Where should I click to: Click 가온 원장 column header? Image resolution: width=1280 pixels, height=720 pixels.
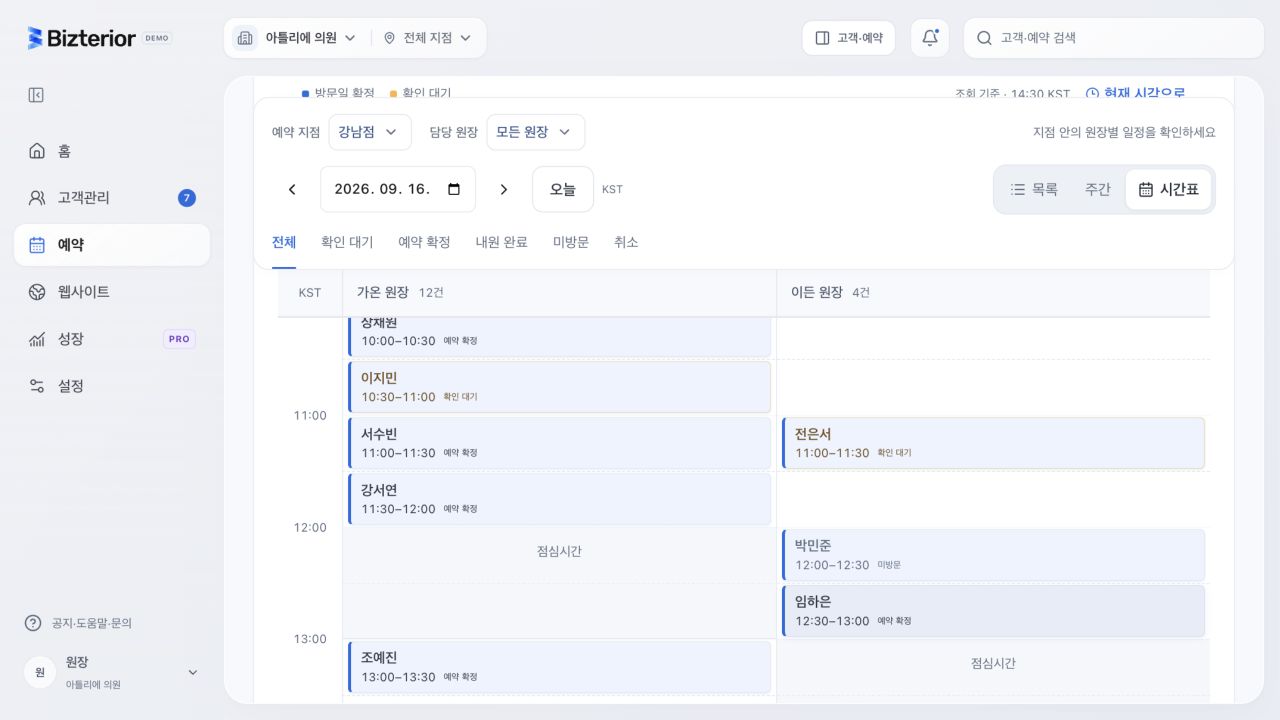tap(559, 293)
